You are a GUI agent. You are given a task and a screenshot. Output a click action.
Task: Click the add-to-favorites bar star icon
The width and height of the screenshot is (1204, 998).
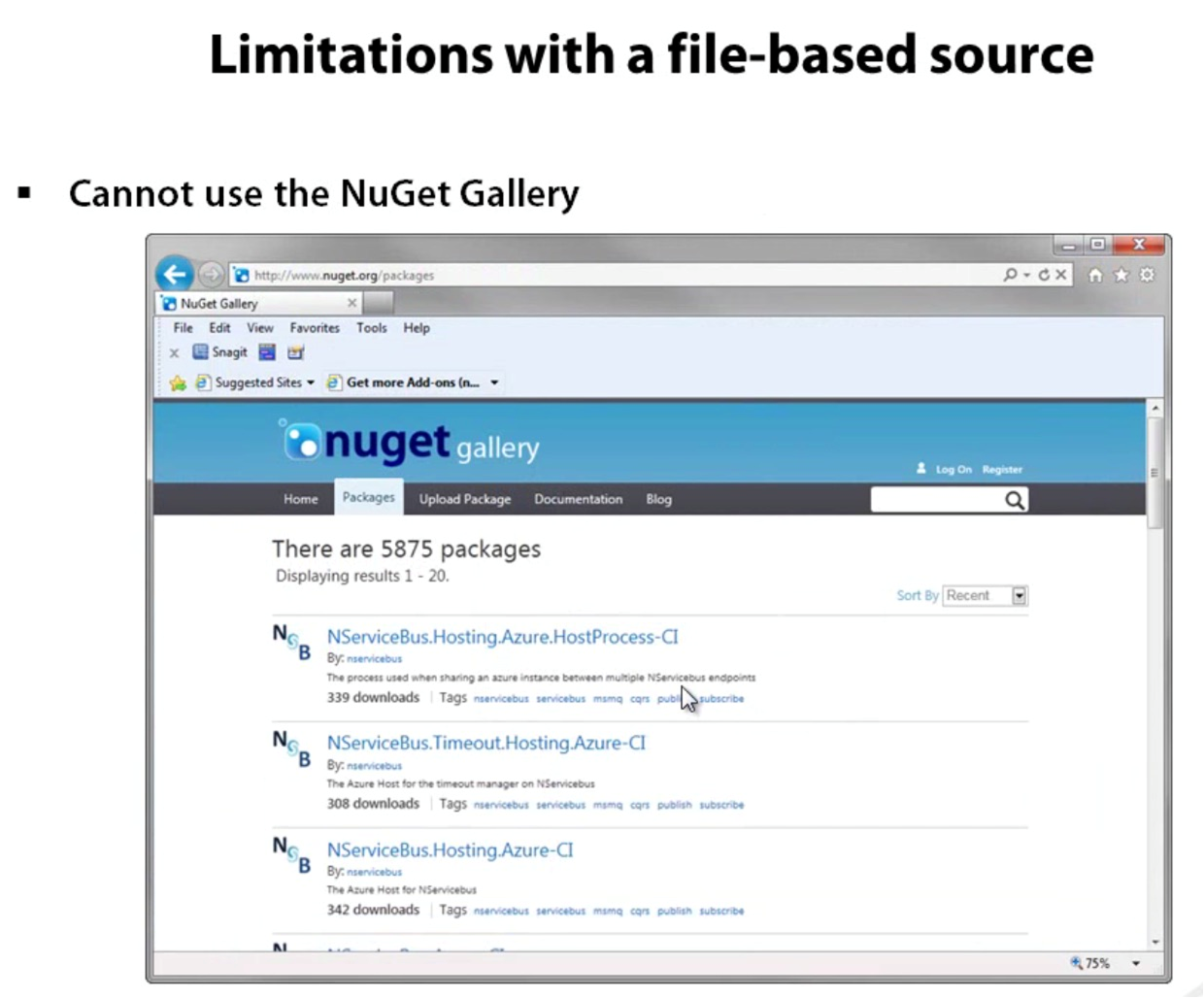178,383
